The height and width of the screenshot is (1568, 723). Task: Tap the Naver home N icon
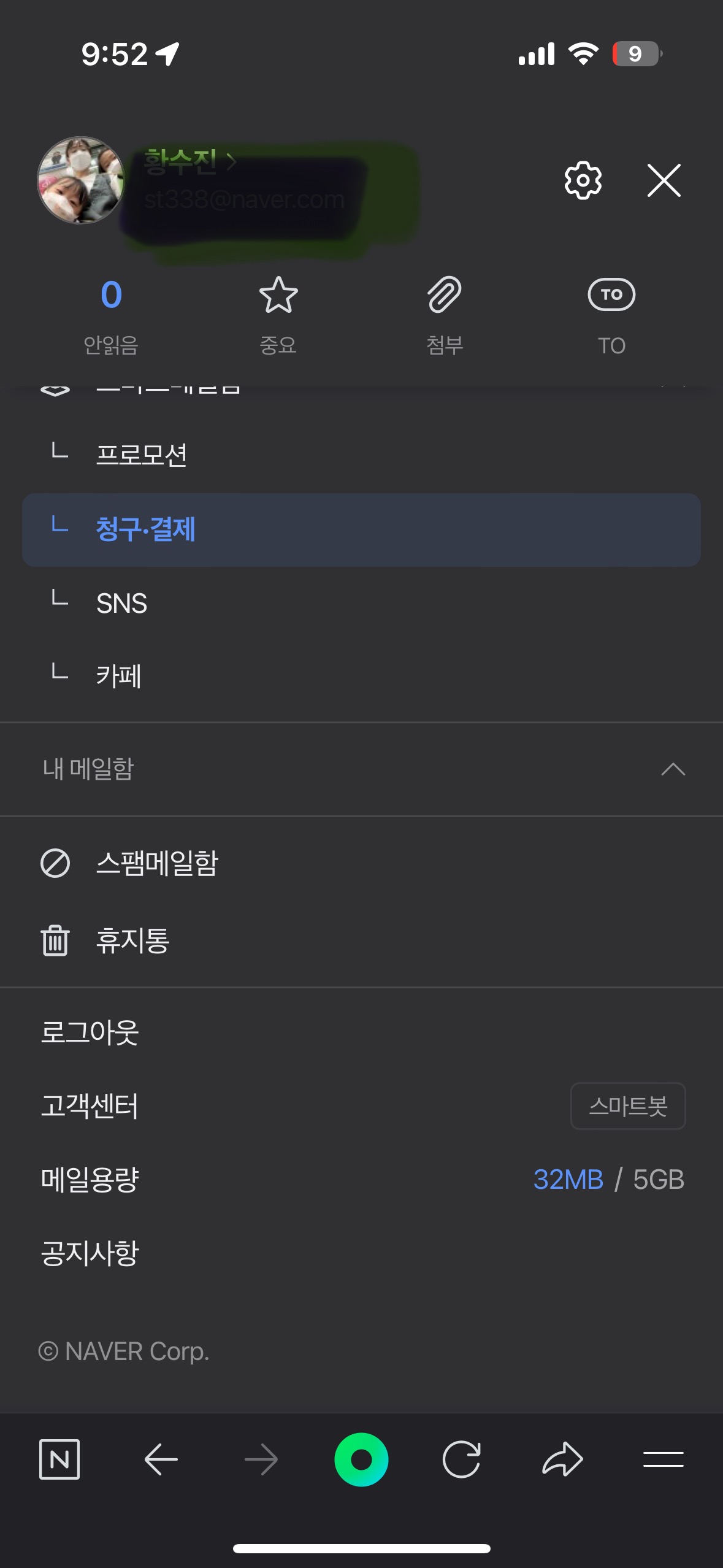[59, 1459]
